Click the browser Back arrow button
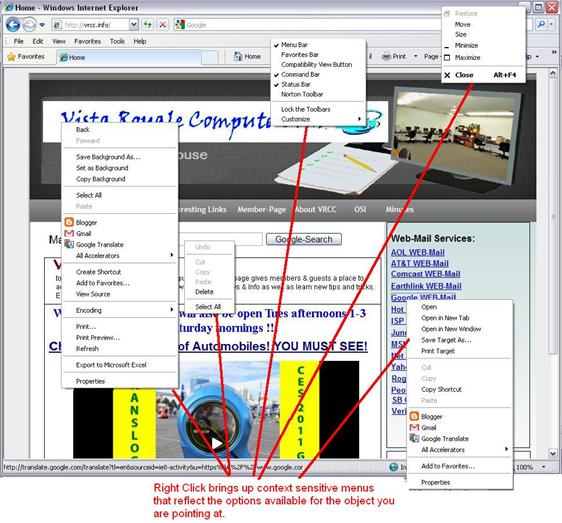 point(13,25)
